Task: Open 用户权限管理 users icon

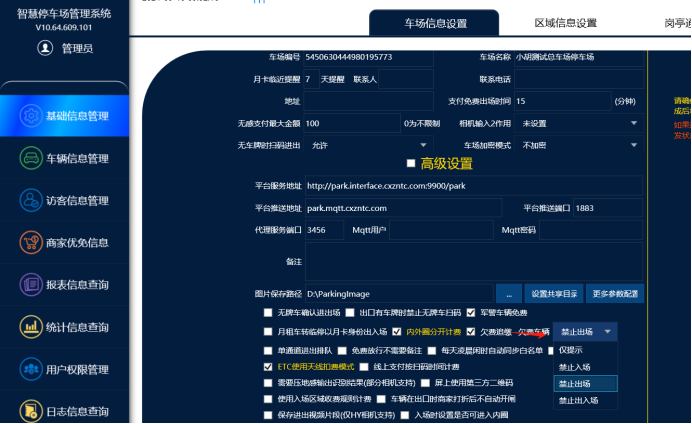Action: [x=31, y=369]
